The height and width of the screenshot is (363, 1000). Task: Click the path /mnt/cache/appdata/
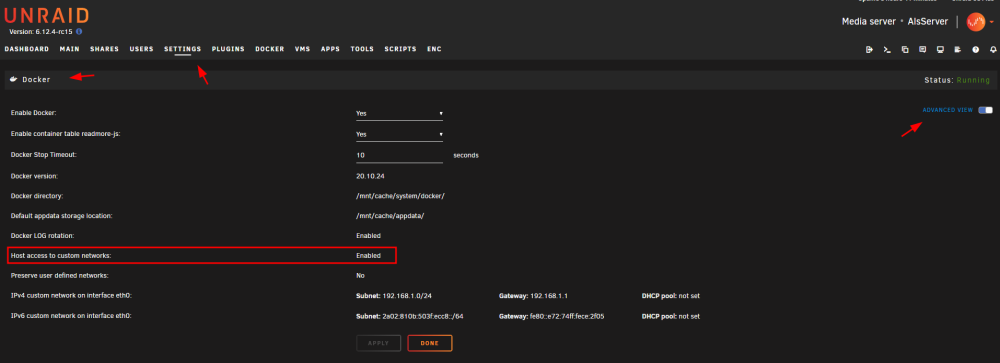coord(390,216)
